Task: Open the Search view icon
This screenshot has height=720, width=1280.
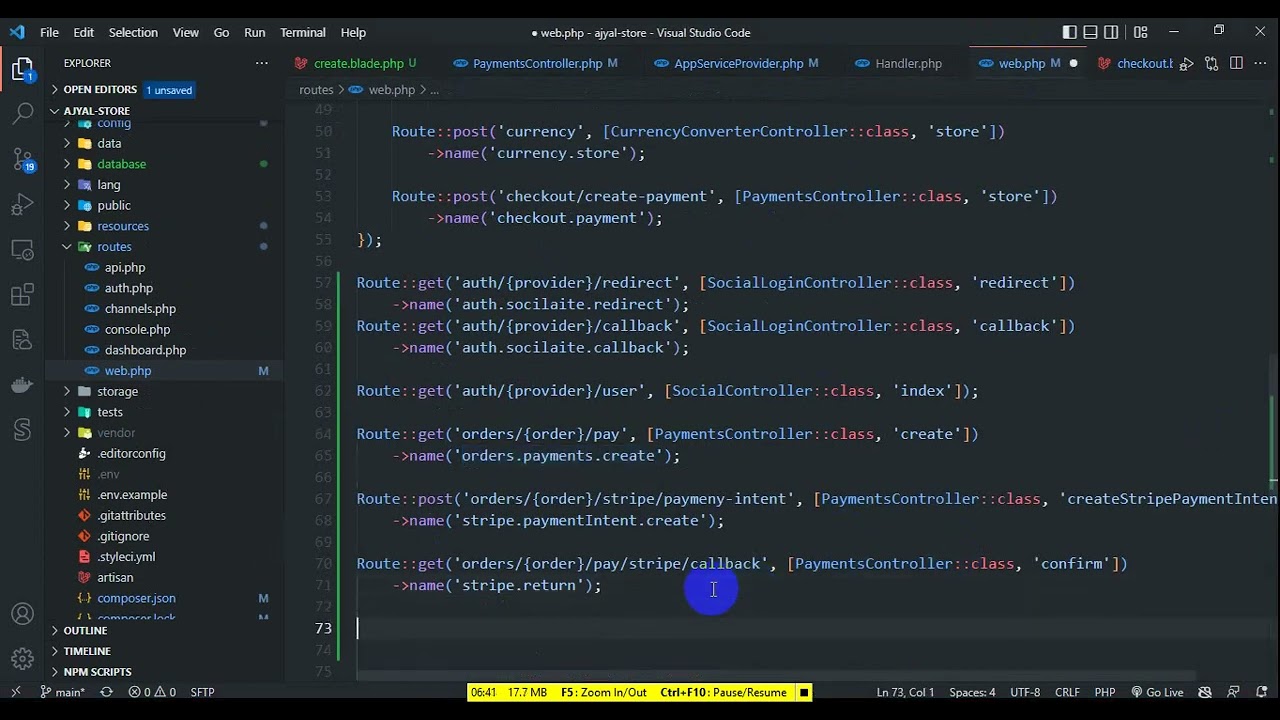Action: (x=22, y=113)
